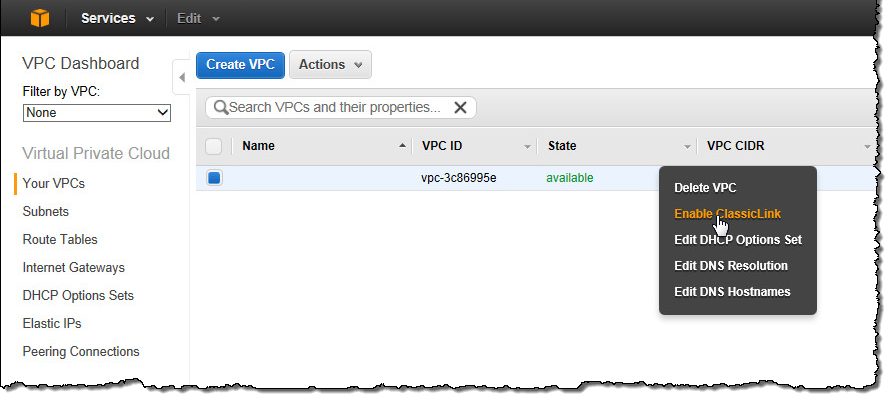The image size is (891, 399).
Task: Open Internet Gateways from the sidebar
Action: (73, 267)
